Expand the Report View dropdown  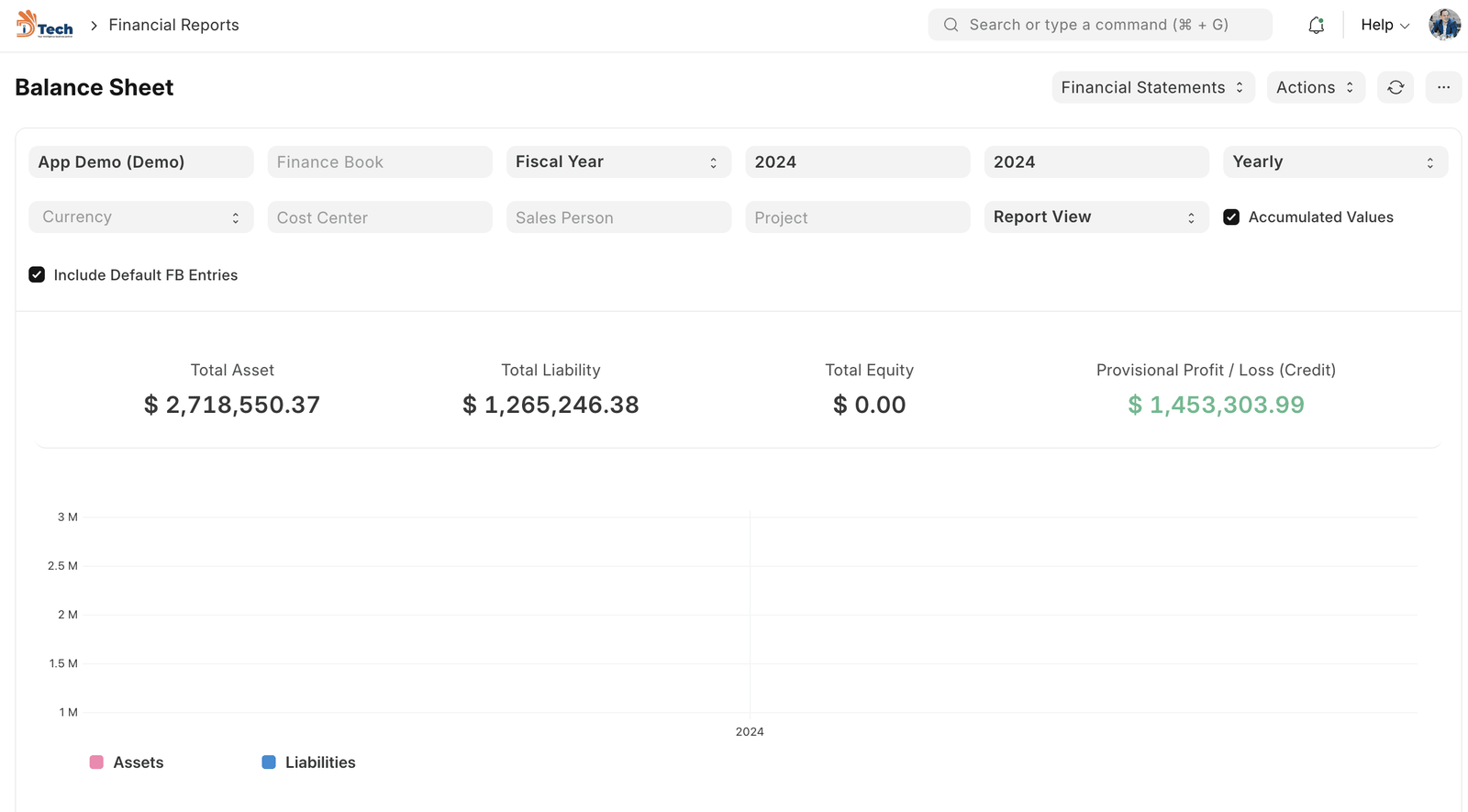coord(1095,217)
